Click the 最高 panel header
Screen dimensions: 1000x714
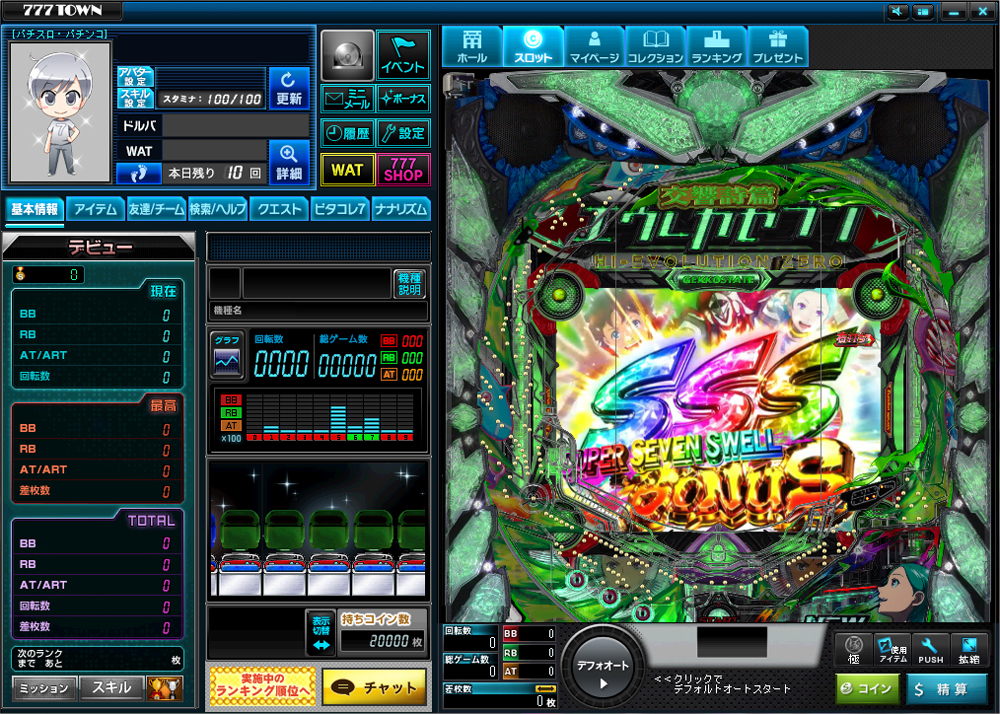pos(163,405)
